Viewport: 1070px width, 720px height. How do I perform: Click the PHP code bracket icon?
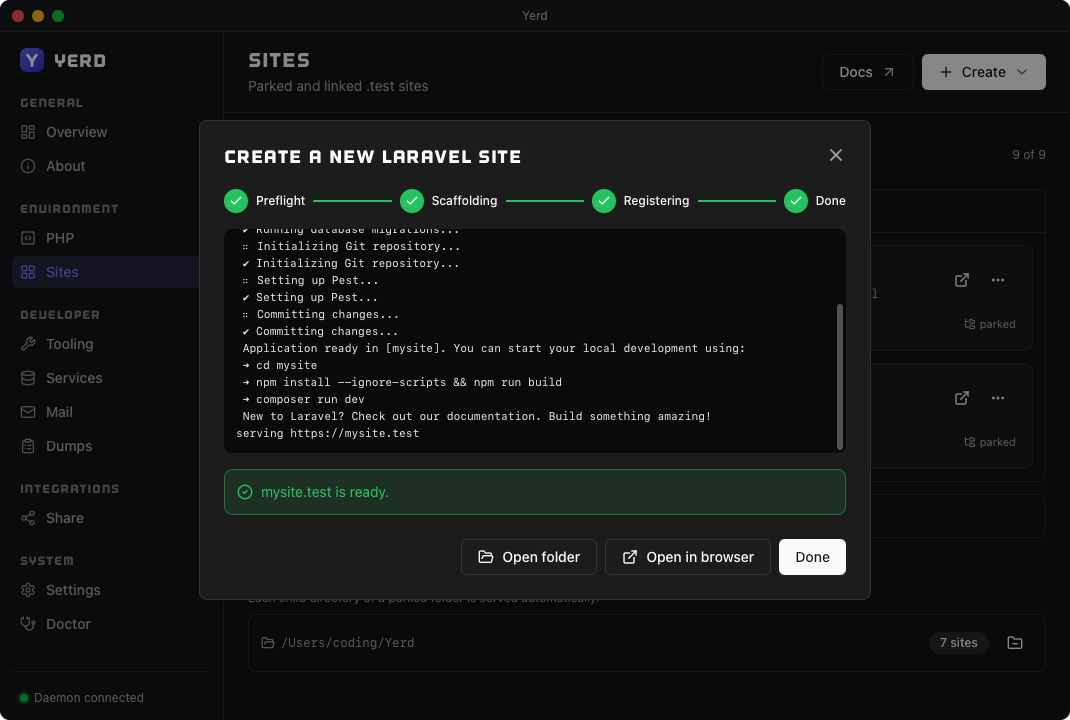pos(28,238)
